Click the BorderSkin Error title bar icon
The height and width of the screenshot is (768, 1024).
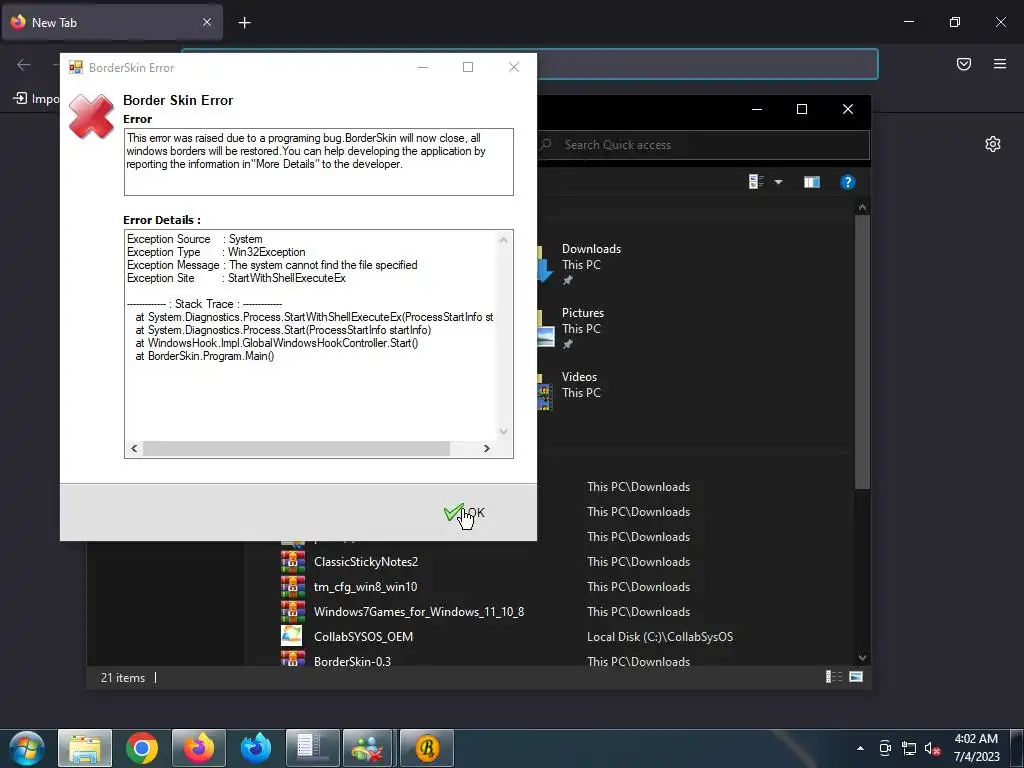pyautogui.click(x=76, y=67)
